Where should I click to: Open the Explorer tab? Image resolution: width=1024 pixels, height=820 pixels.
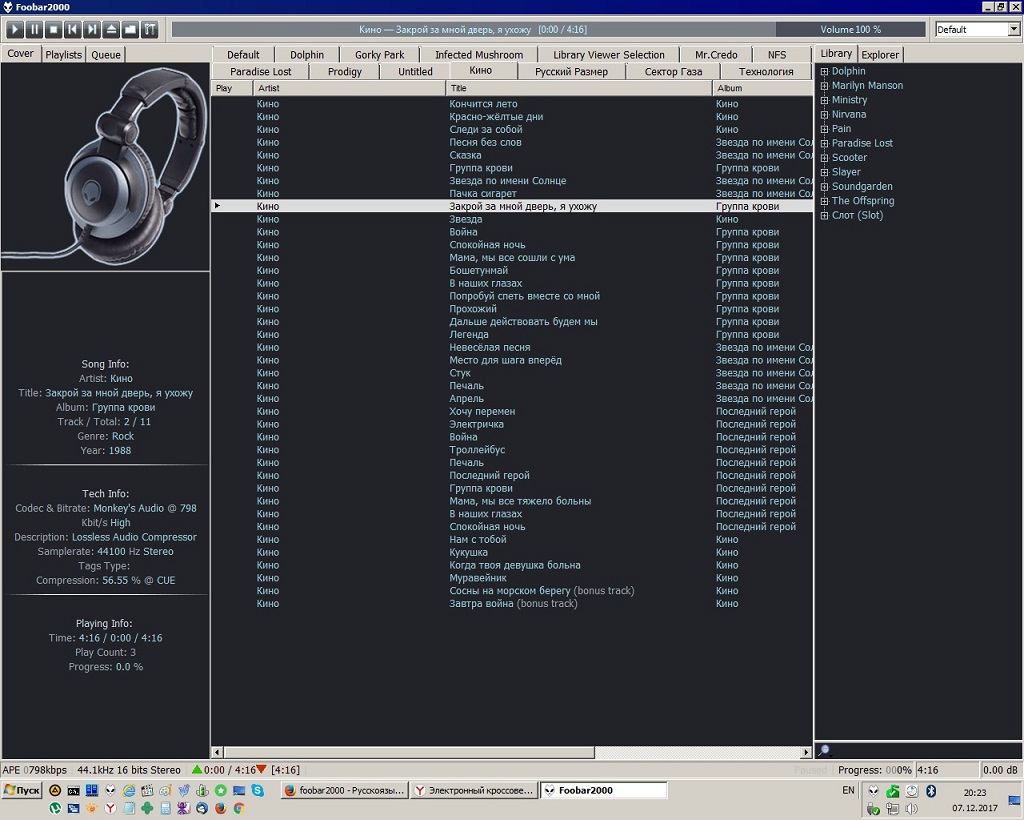880,55
